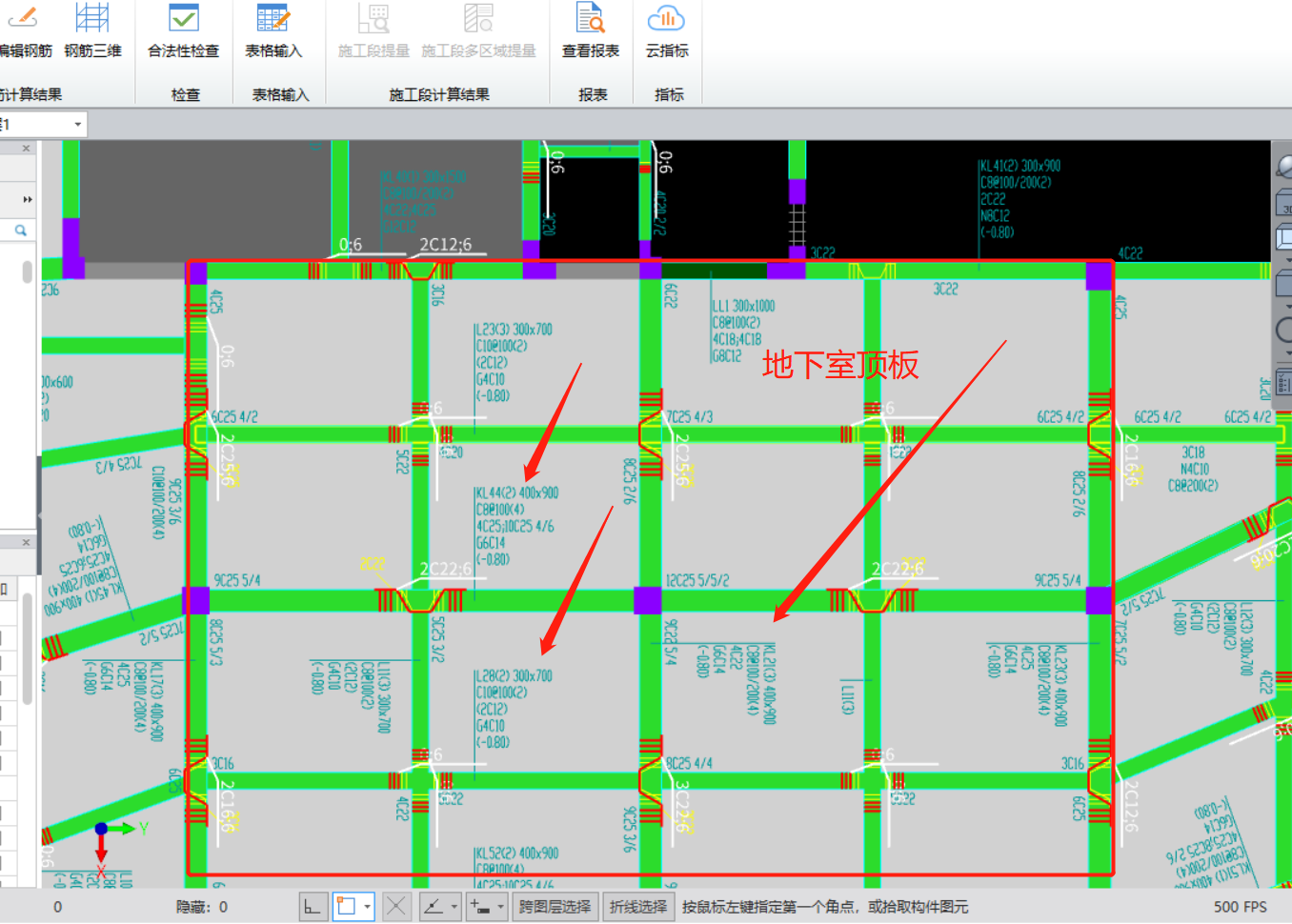Open 查看报表 to view reports
1292x924 pixels.
[x=591, y=31]
